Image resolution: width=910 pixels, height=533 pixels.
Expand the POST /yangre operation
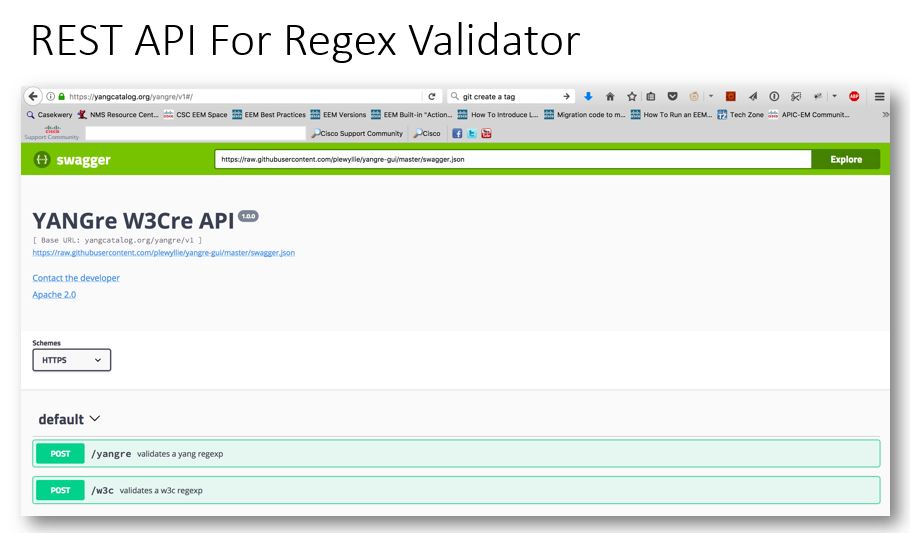tap(456, 453)
